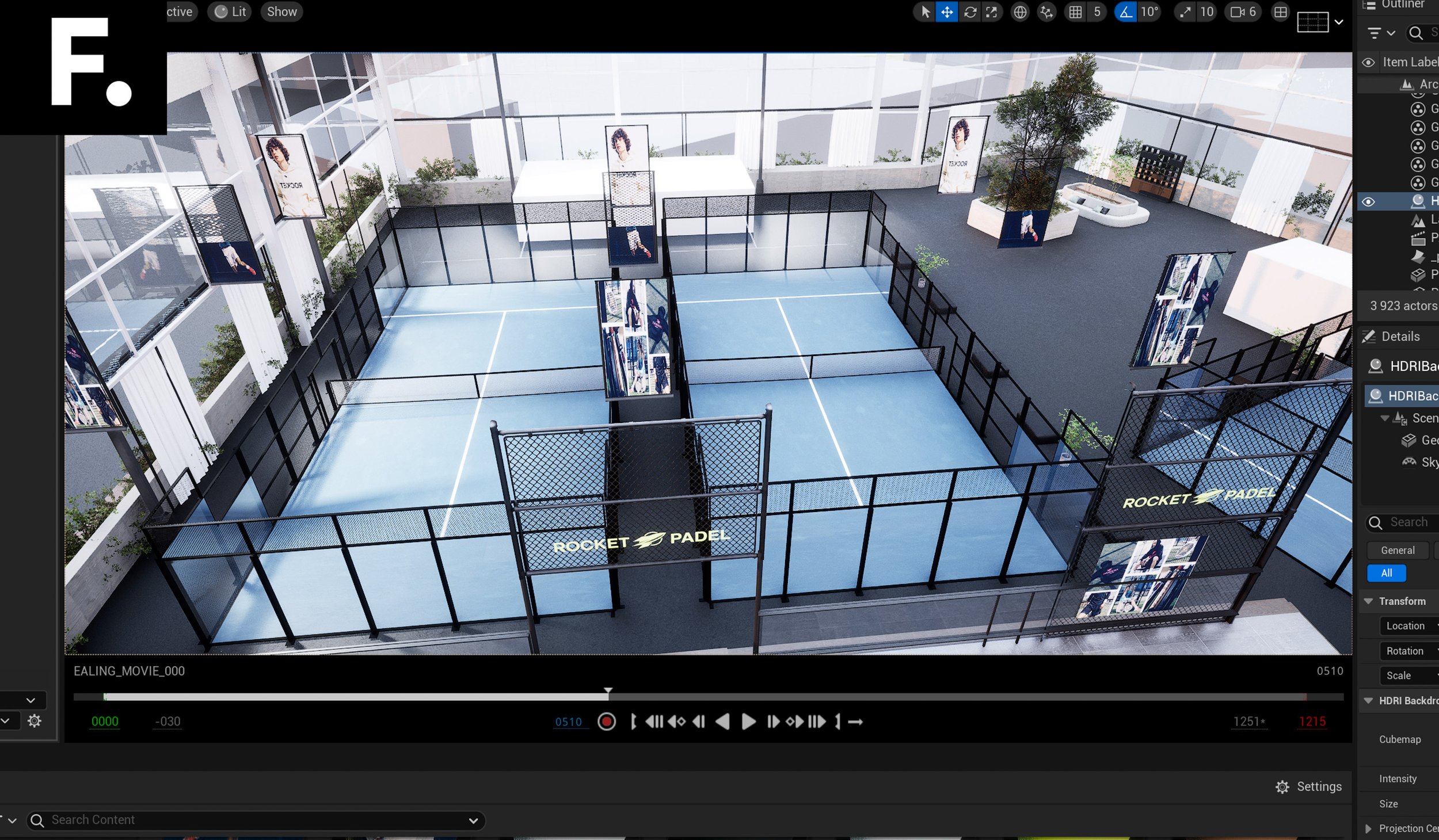Toggle scale snapping icon
The height and width of the screenshot is (840, 1439).
1185,12
